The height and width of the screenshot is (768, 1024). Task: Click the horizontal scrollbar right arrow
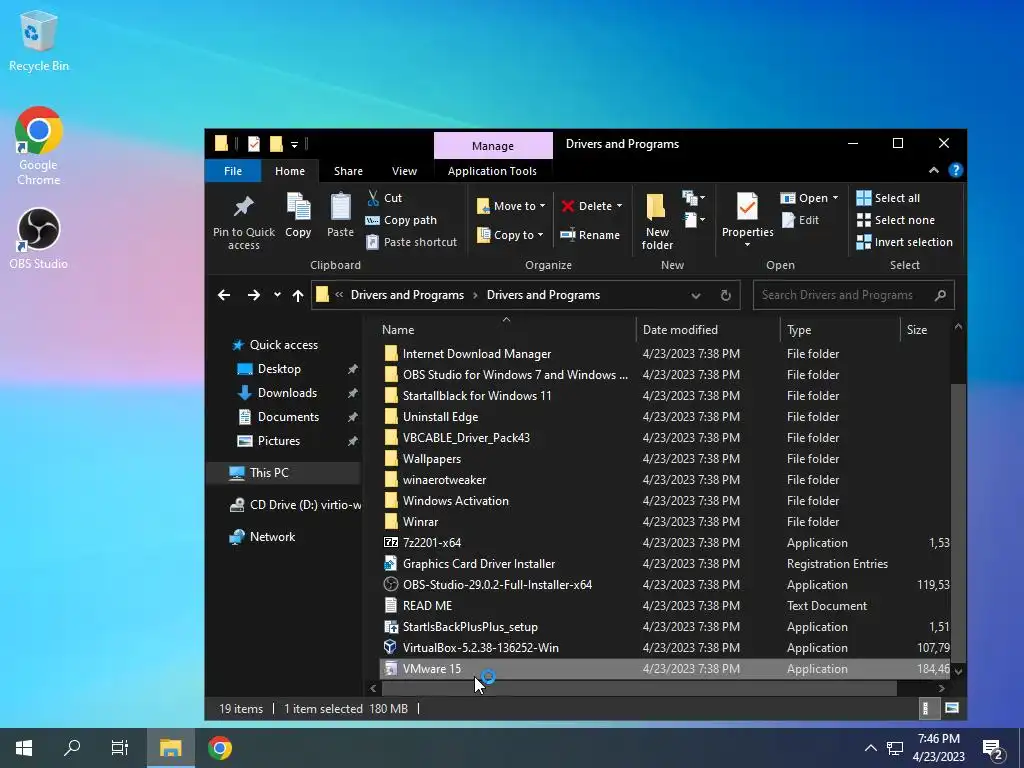941,688
